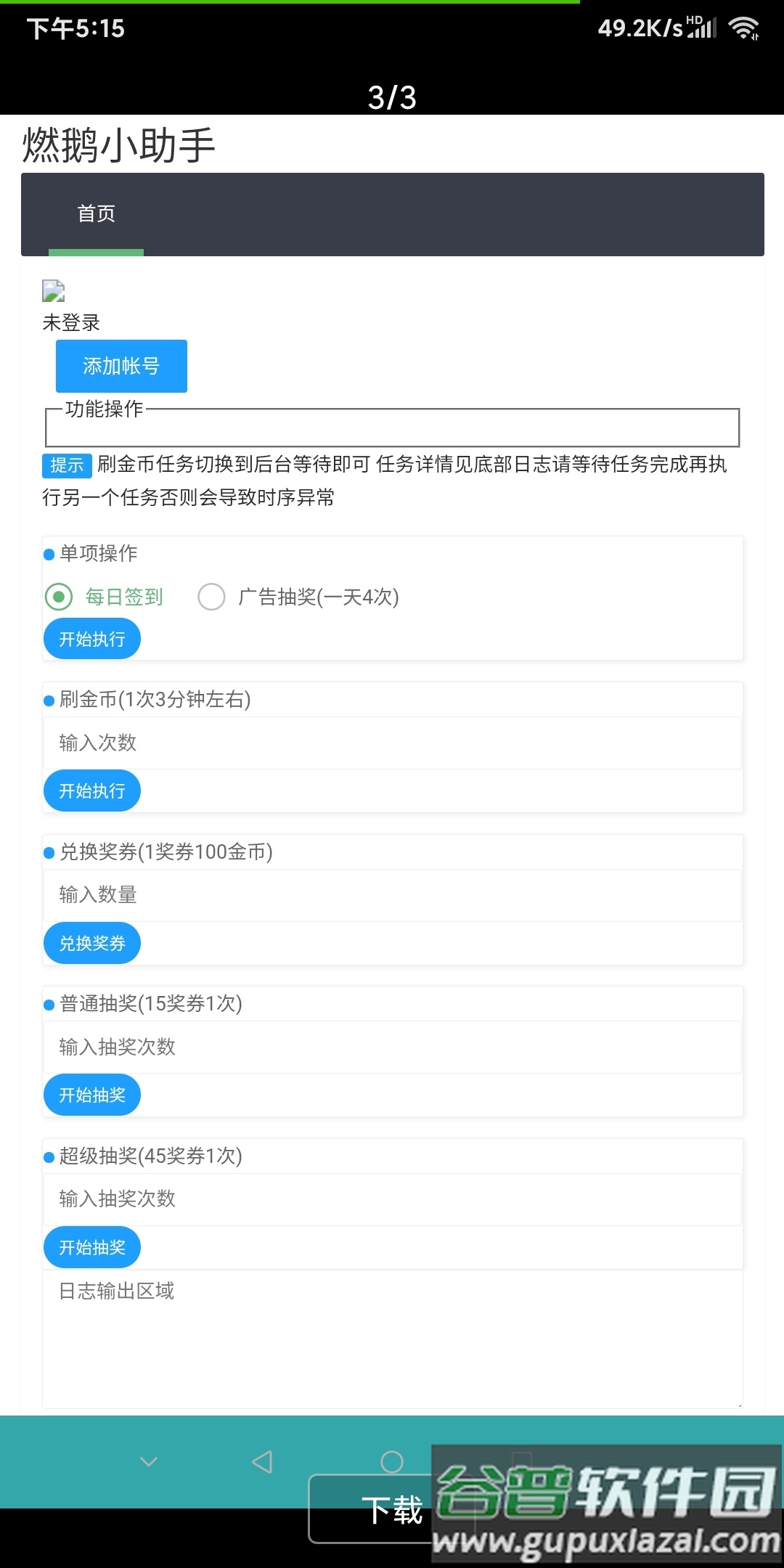Select the 广告抽奖(一天4次) radio option
784x1568 pixels.
click(x=211, y=597)
